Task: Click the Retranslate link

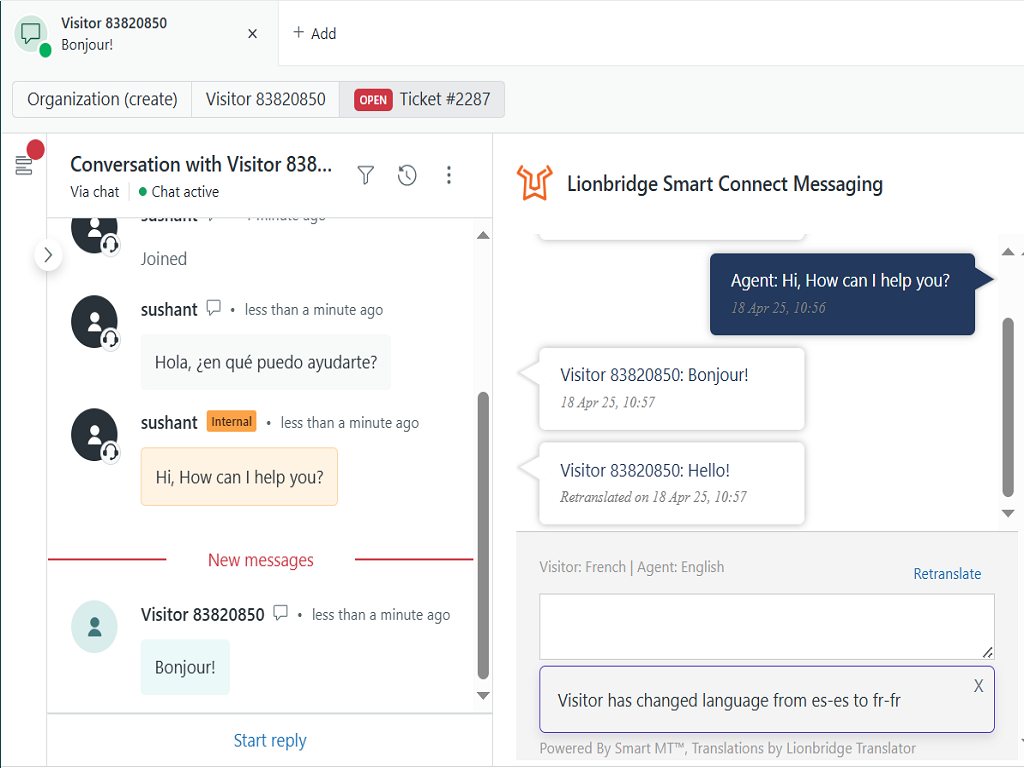Action: (946, 574)
